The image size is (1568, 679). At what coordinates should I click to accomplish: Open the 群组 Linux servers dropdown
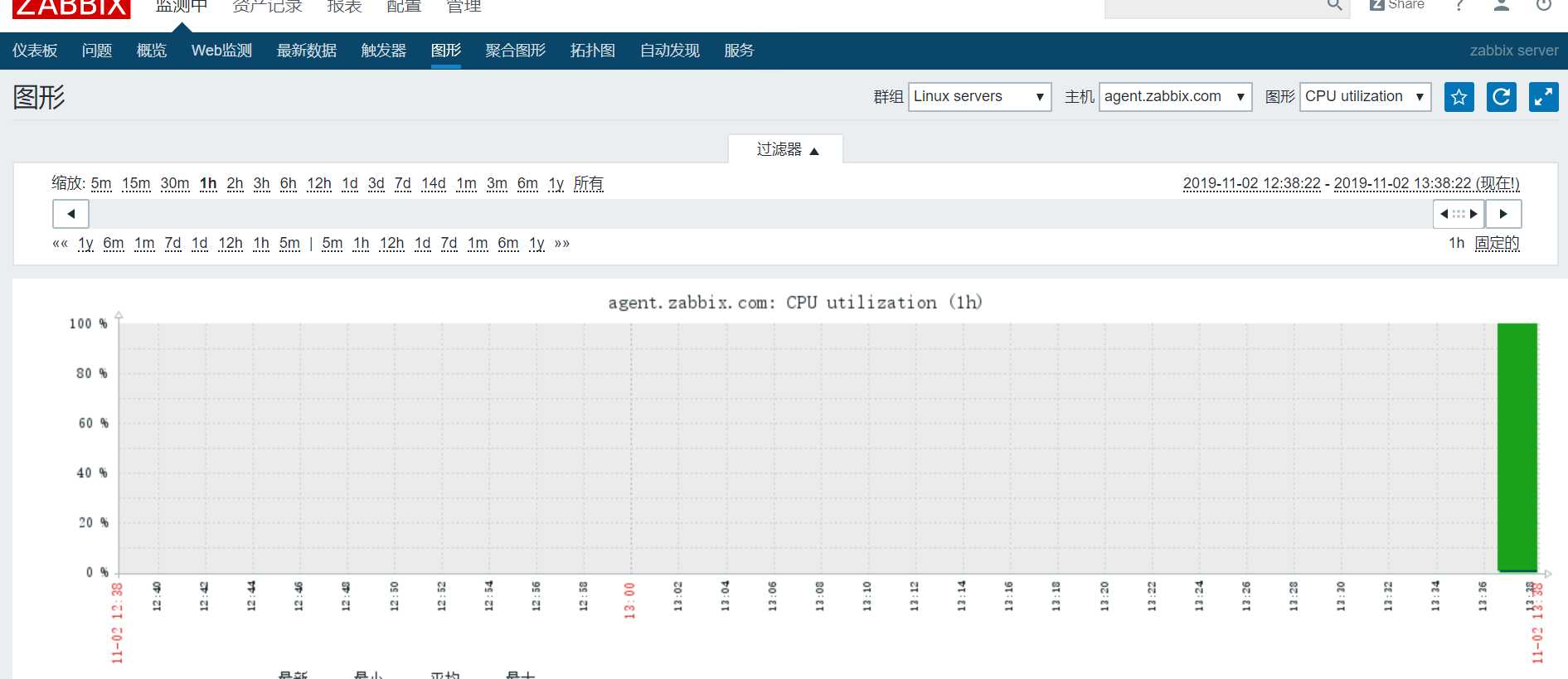point(980,97)
